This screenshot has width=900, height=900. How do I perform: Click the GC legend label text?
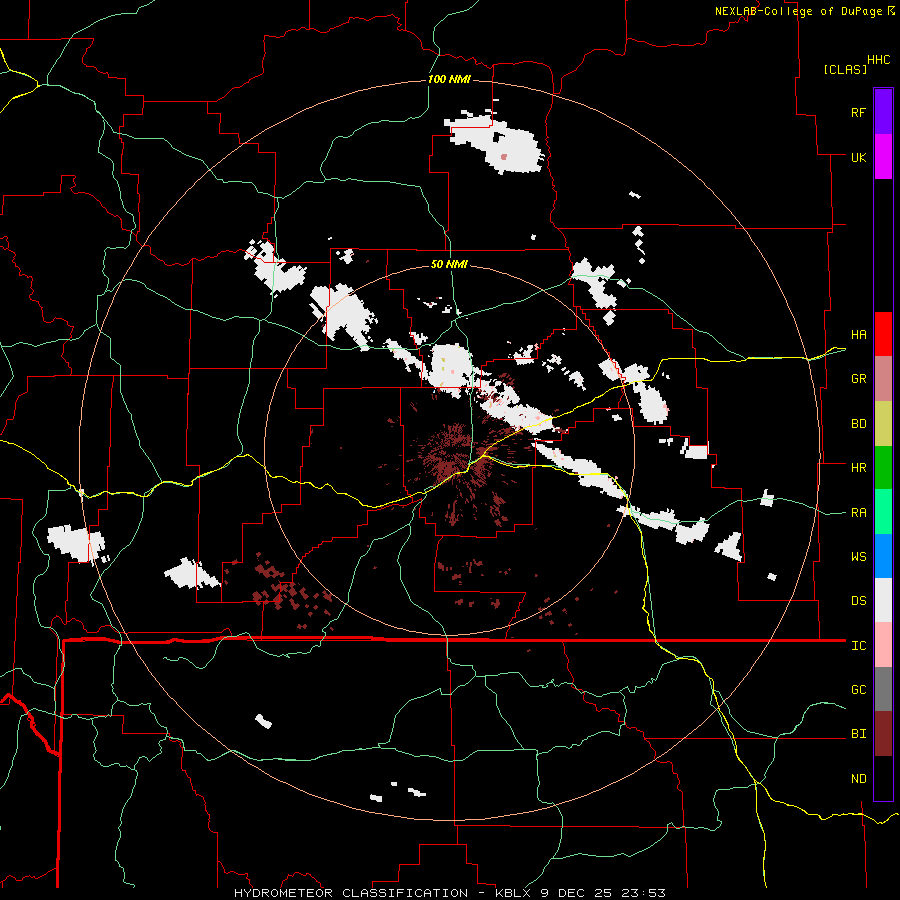click(x=858, y=690)
